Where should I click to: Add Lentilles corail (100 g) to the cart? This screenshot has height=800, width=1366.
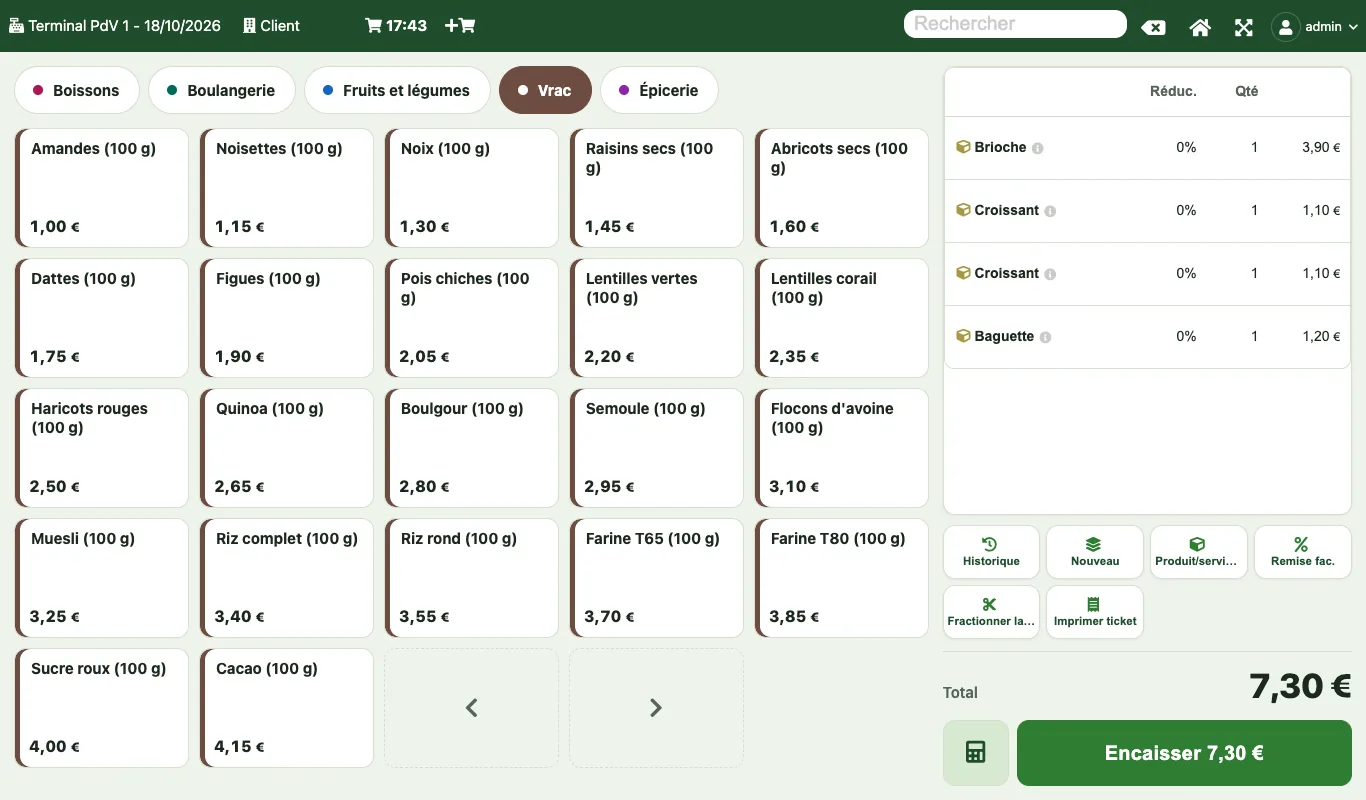pyautogui.click(x=842, y=318)
